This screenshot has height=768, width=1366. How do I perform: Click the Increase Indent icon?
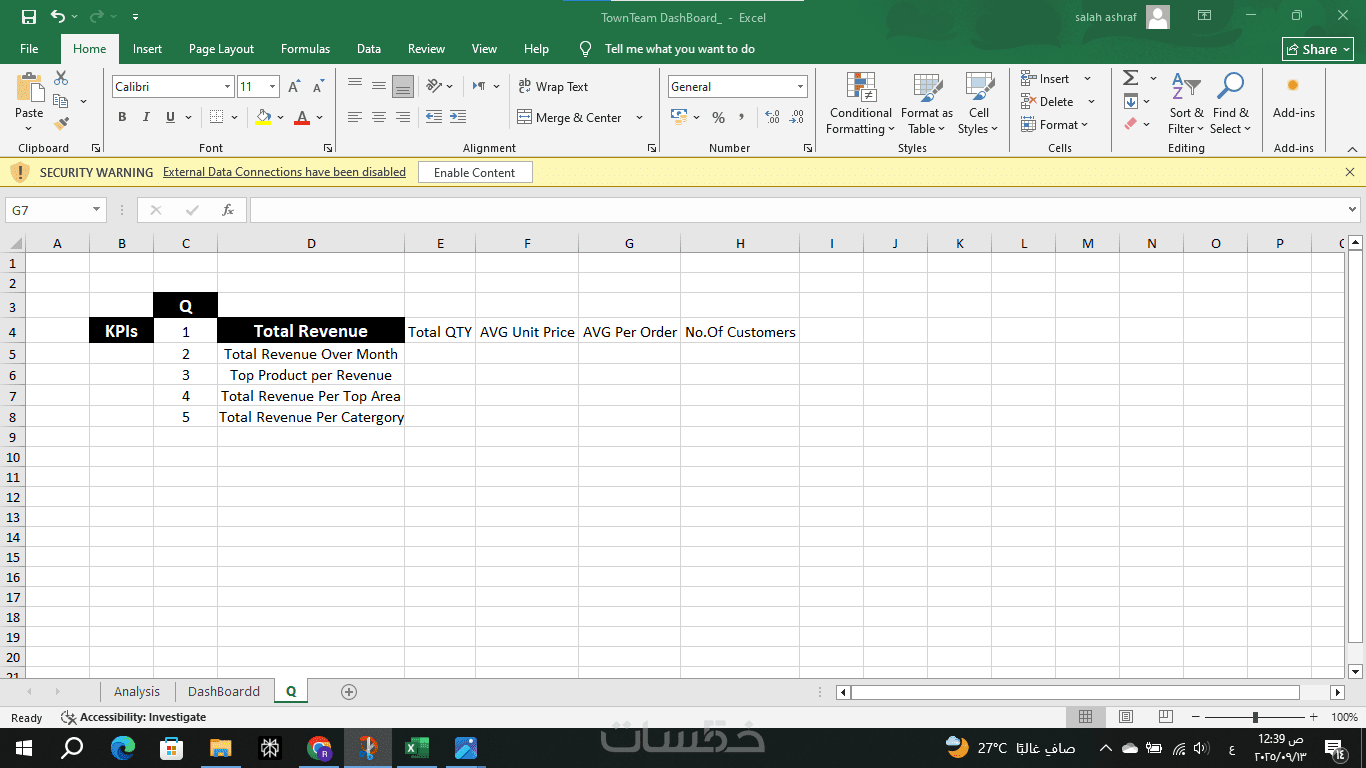(458, 117)
